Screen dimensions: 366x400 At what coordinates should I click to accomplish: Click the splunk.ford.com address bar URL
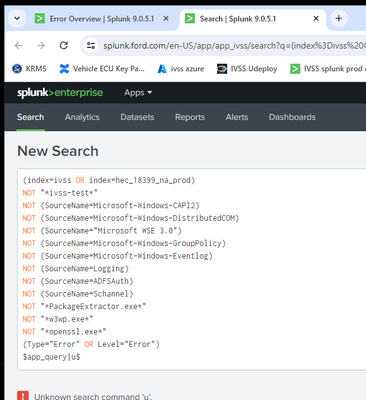coord(234,46)
